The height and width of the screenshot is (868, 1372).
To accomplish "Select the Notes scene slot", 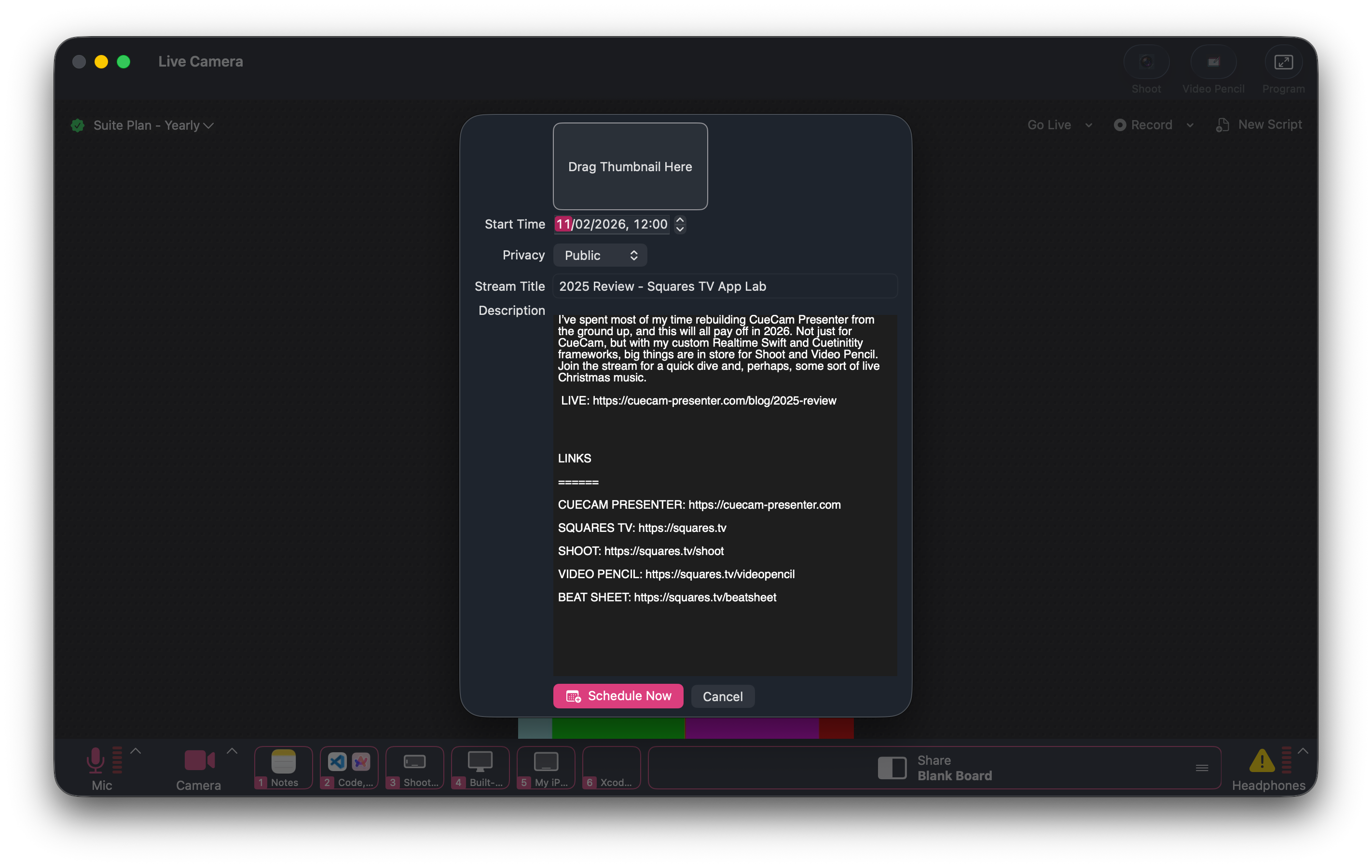I will 283,767.
